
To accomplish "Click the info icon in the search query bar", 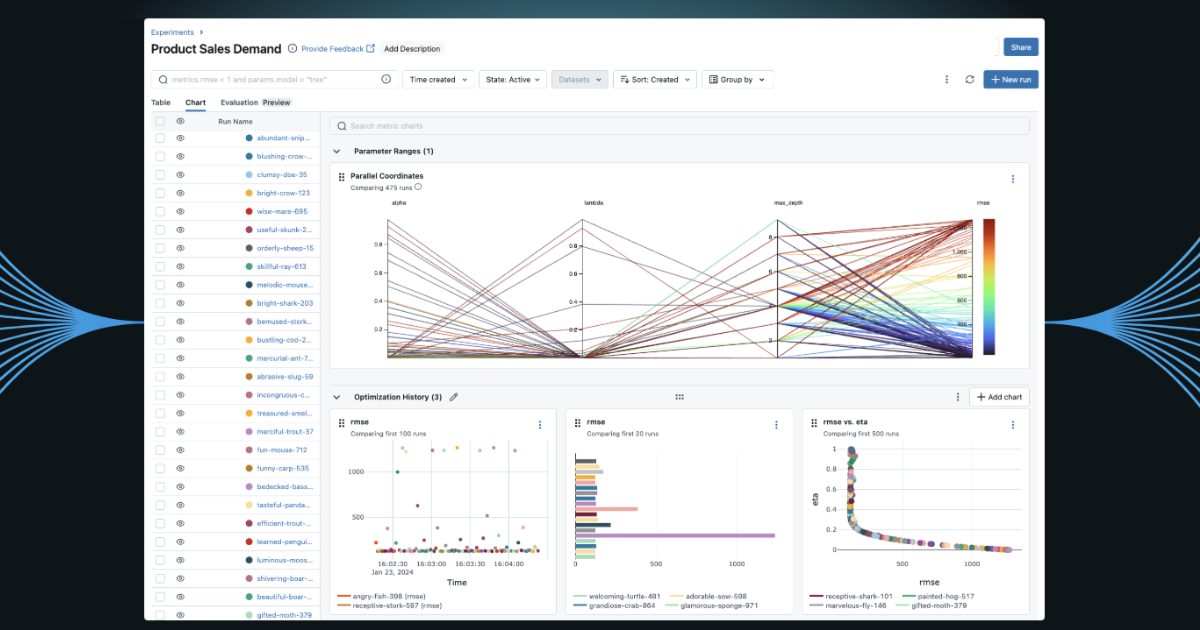I will click(x=386, y=79).
